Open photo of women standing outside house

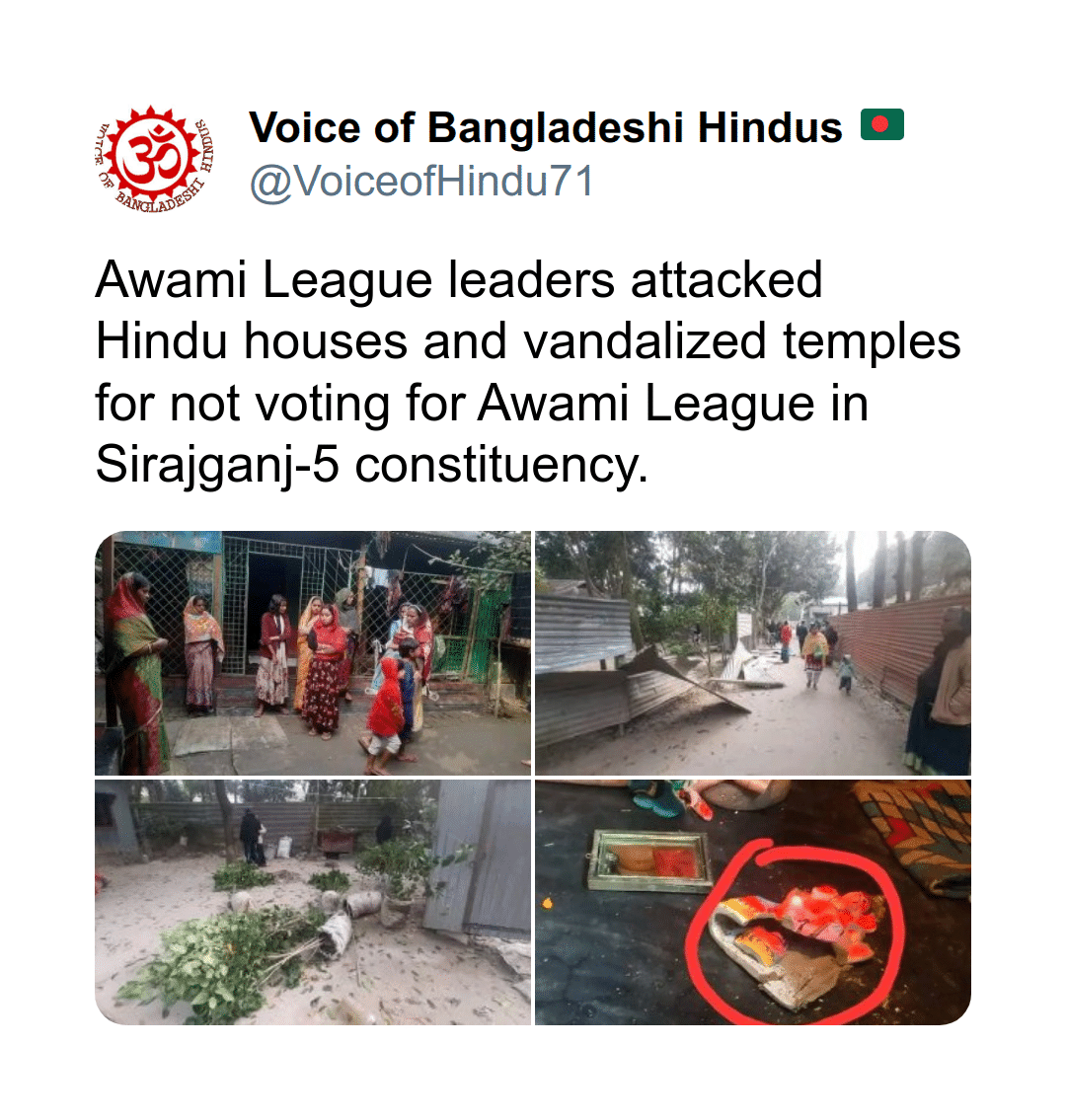313,653
